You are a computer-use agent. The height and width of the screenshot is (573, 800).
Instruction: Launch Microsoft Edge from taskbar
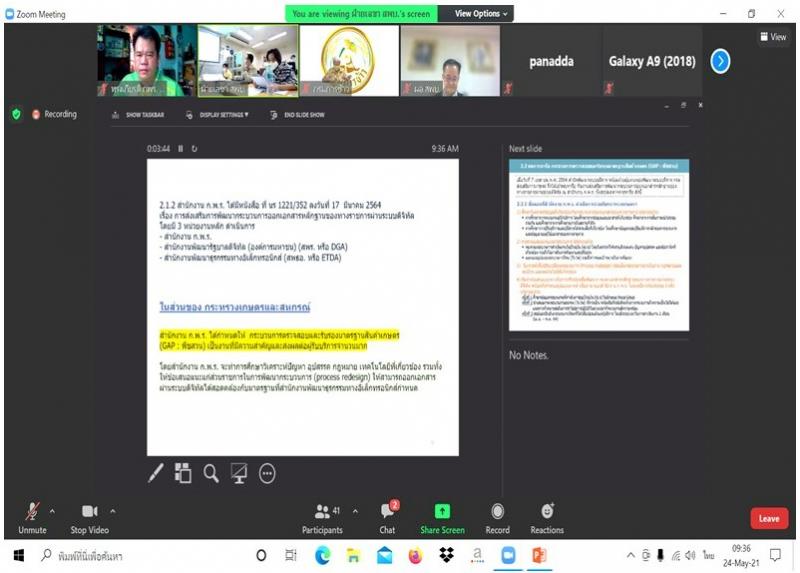tap(322, 555)
